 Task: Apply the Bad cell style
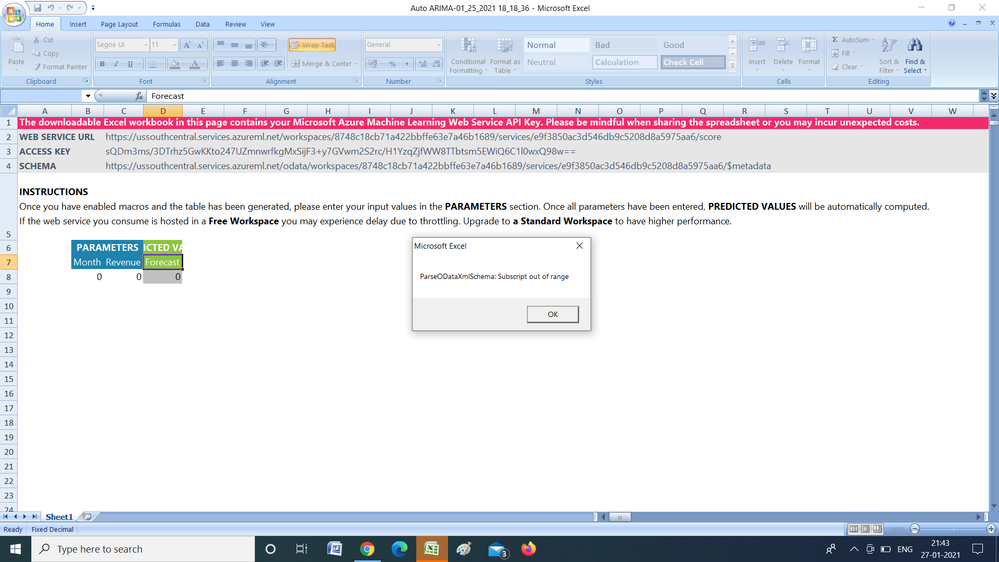coord(624,45)
